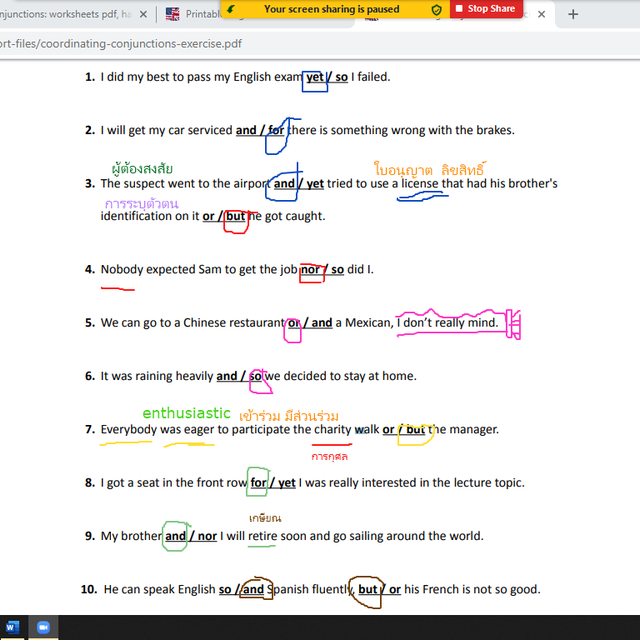Image resolution: width=640 pixels, height=640 pixels.
Task: Click the UK flag favicon on the Printable tab
Action: [x=173, y=14]
